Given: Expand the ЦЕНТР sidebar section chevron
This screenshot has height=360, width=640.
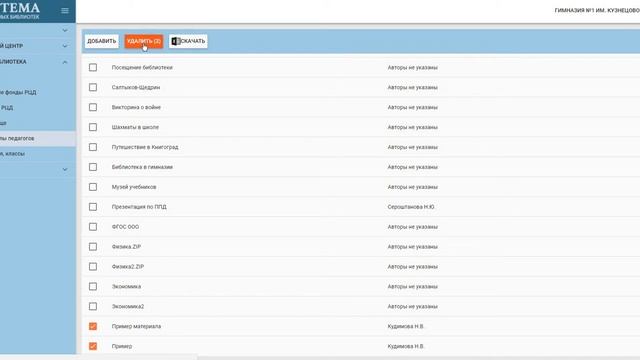Looking at the screenshot, I should [x=65, y=46].
